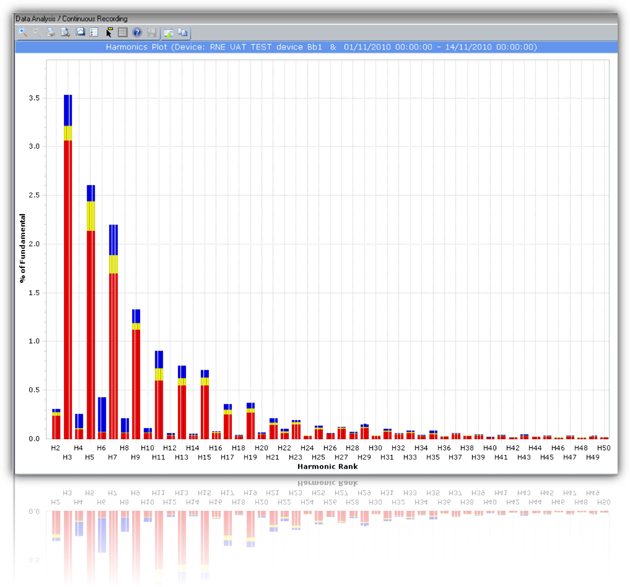Open print preview with page-magnifier icon
This screenshot has width=630, height=587.
click(65, 32)
